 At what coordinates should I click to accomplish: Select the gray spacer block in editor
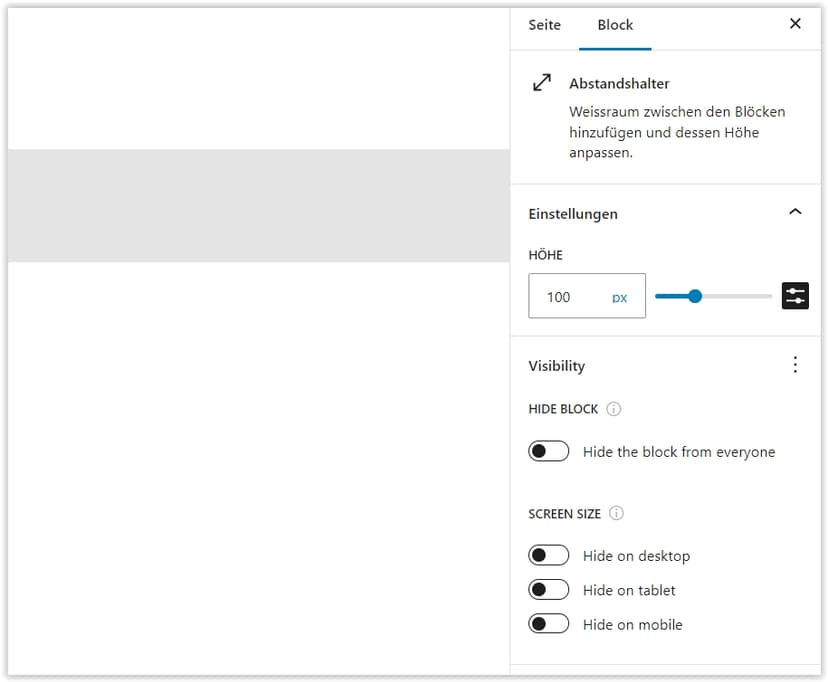coord(259,206)
